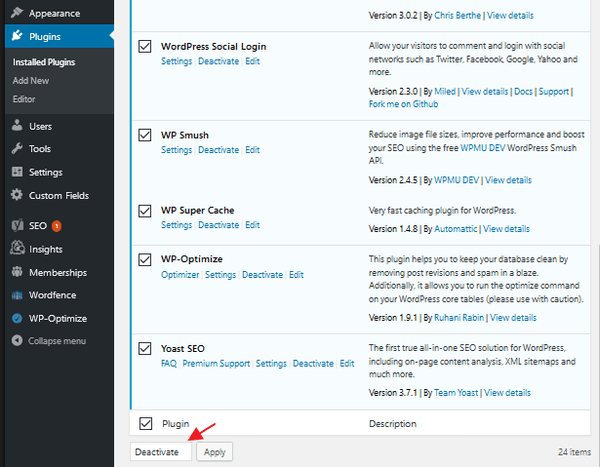Screen dimensions: 600x467
Task: Open Yoast SEO Settings link
Action: click(x=271, y=363)
